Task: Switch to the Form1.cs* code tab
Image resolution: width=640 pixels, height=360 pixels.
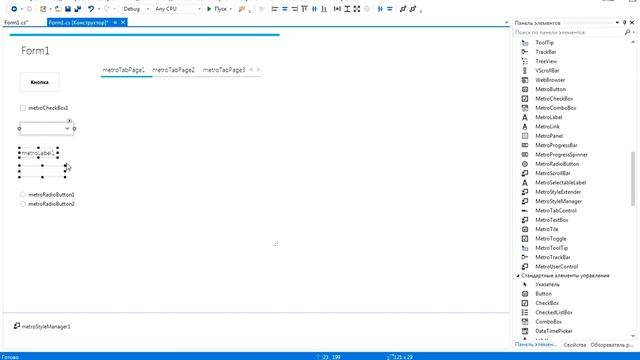Action: point(16,22)
